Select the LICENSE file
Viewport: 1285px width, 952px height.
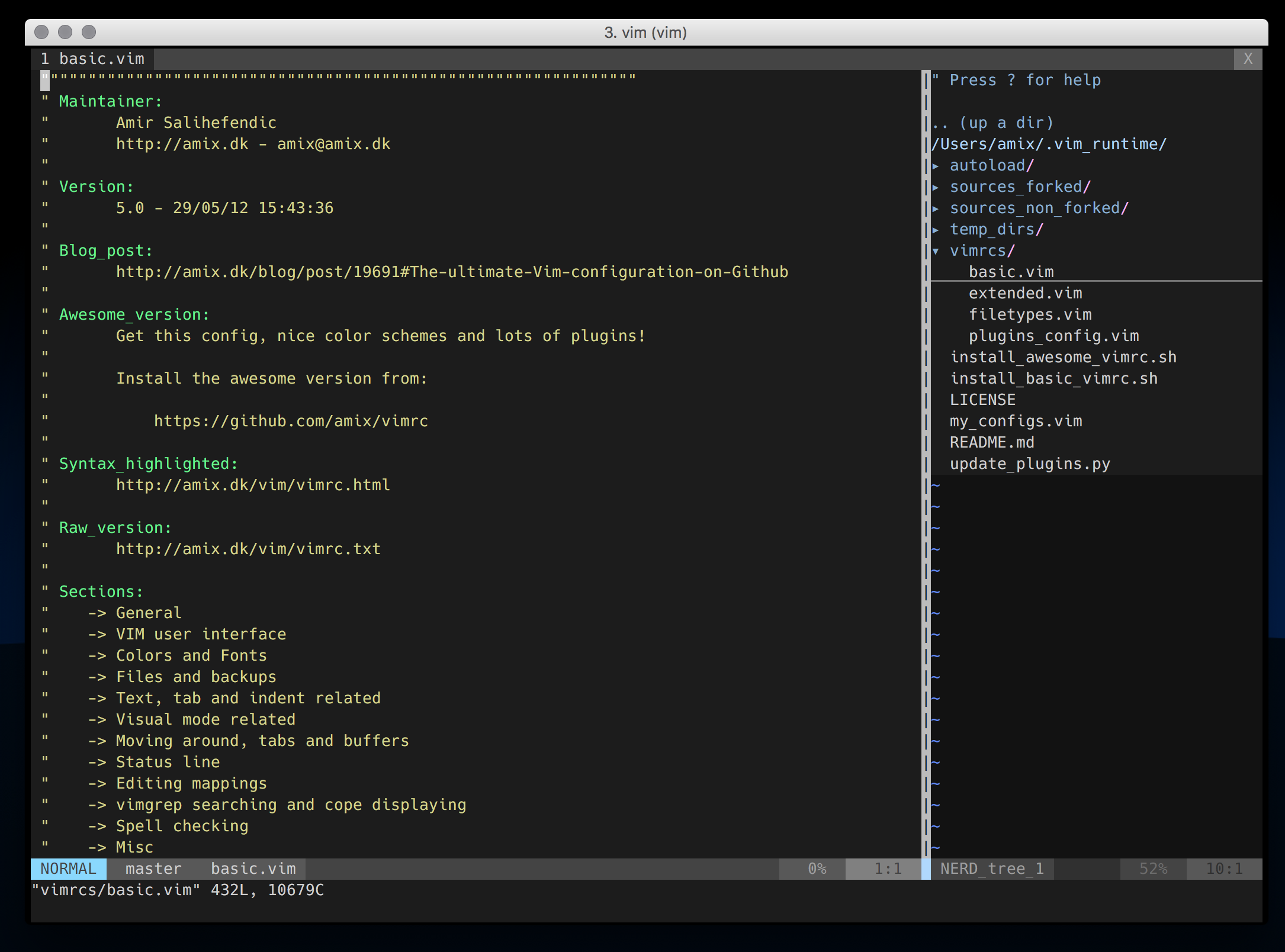982,399
